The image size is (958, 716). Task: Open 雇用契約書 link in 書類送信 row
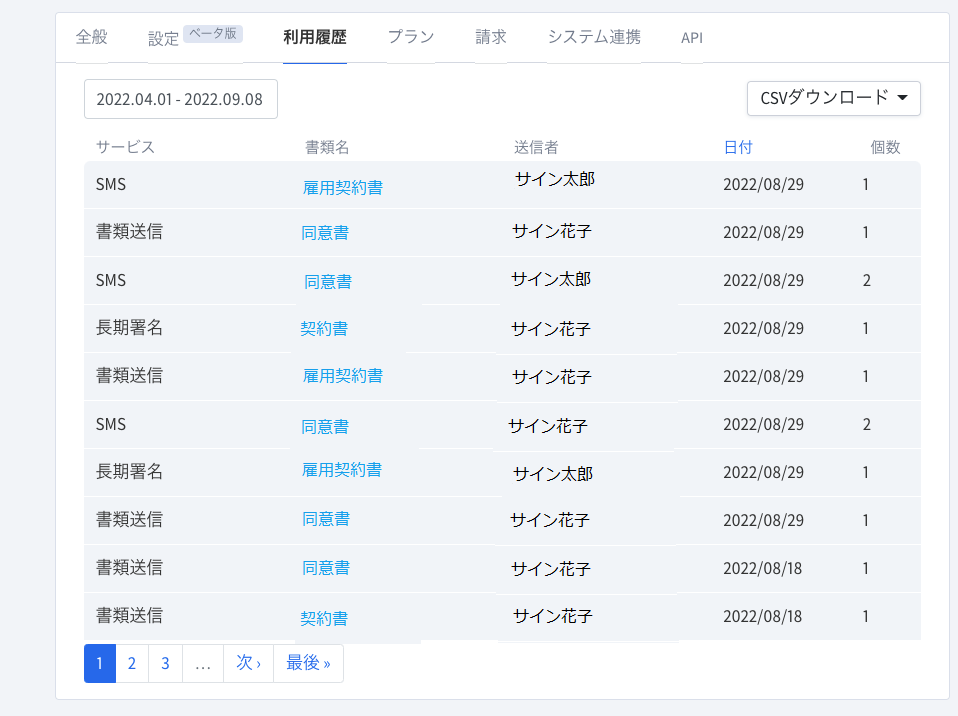coord(343,376)
